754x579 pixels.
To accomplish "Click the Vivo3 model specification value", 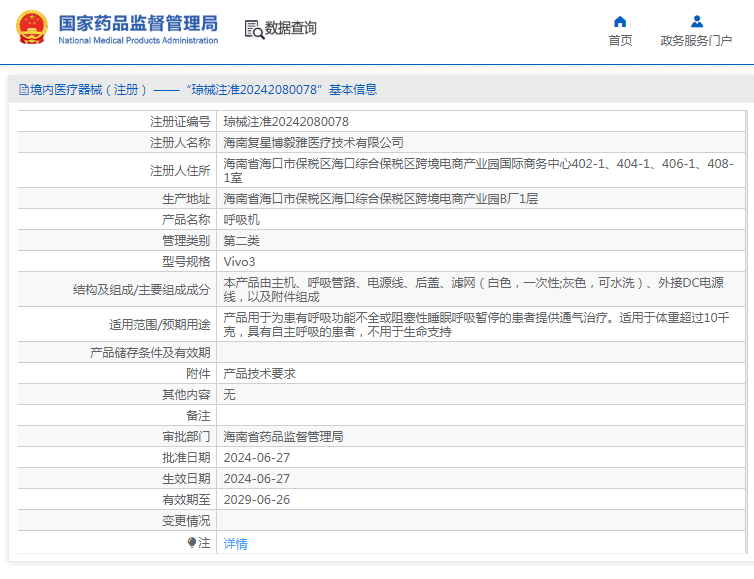I will [239, 262].
